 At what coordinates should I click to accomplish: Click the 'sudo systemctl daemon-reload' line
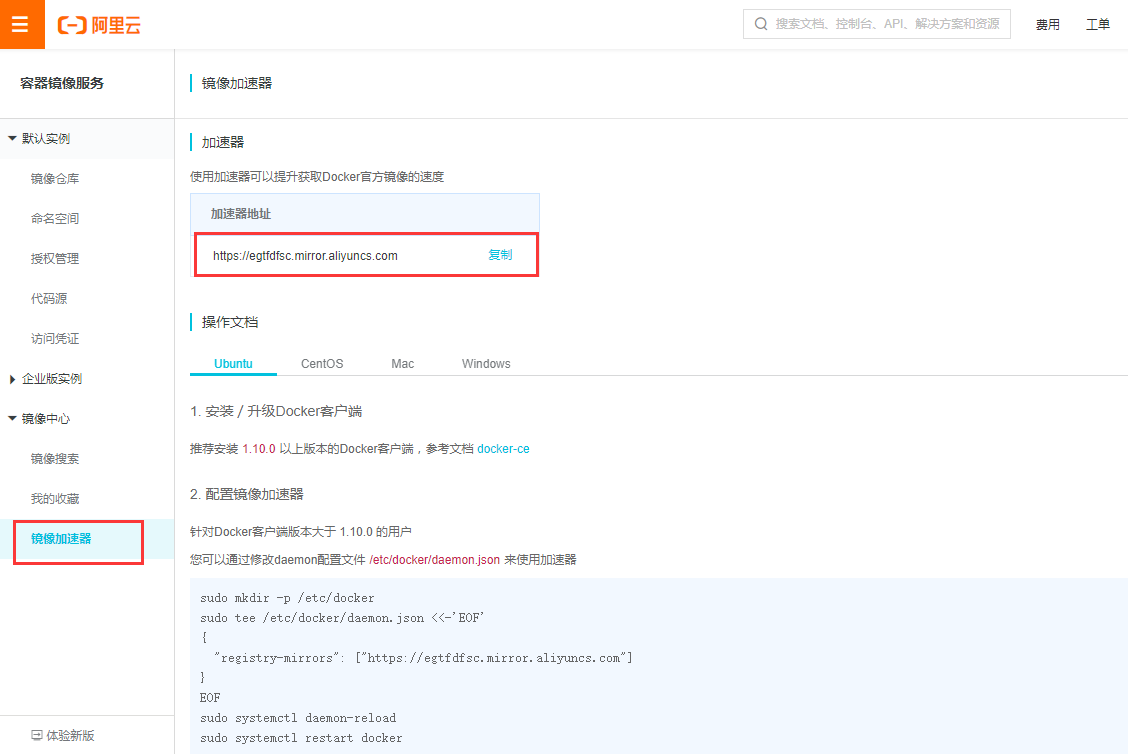tap(298, 717)
